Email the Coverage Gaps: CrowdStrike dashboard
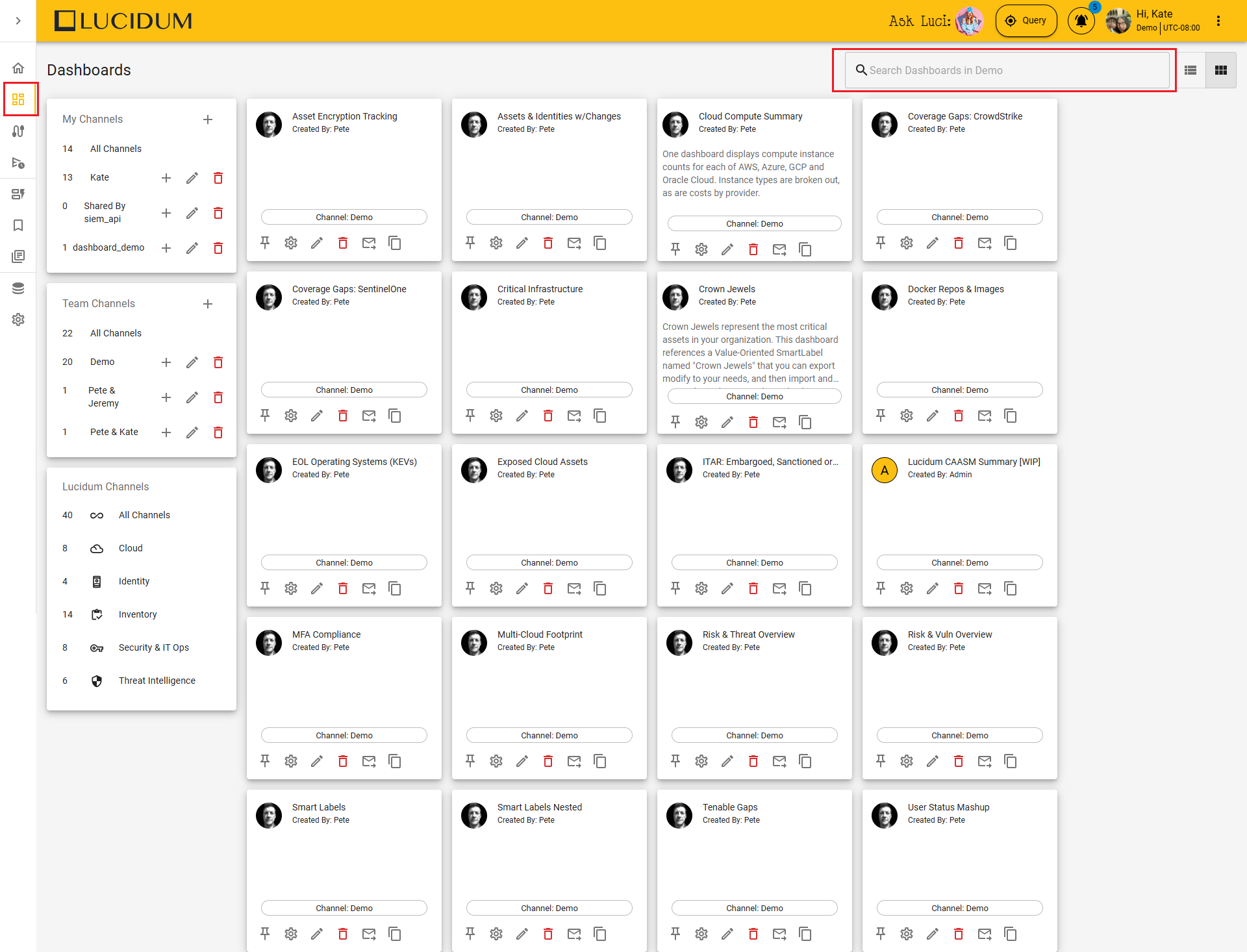This screenshot has height=952, width=1247. pyautogui.click(x=985, y=243)
